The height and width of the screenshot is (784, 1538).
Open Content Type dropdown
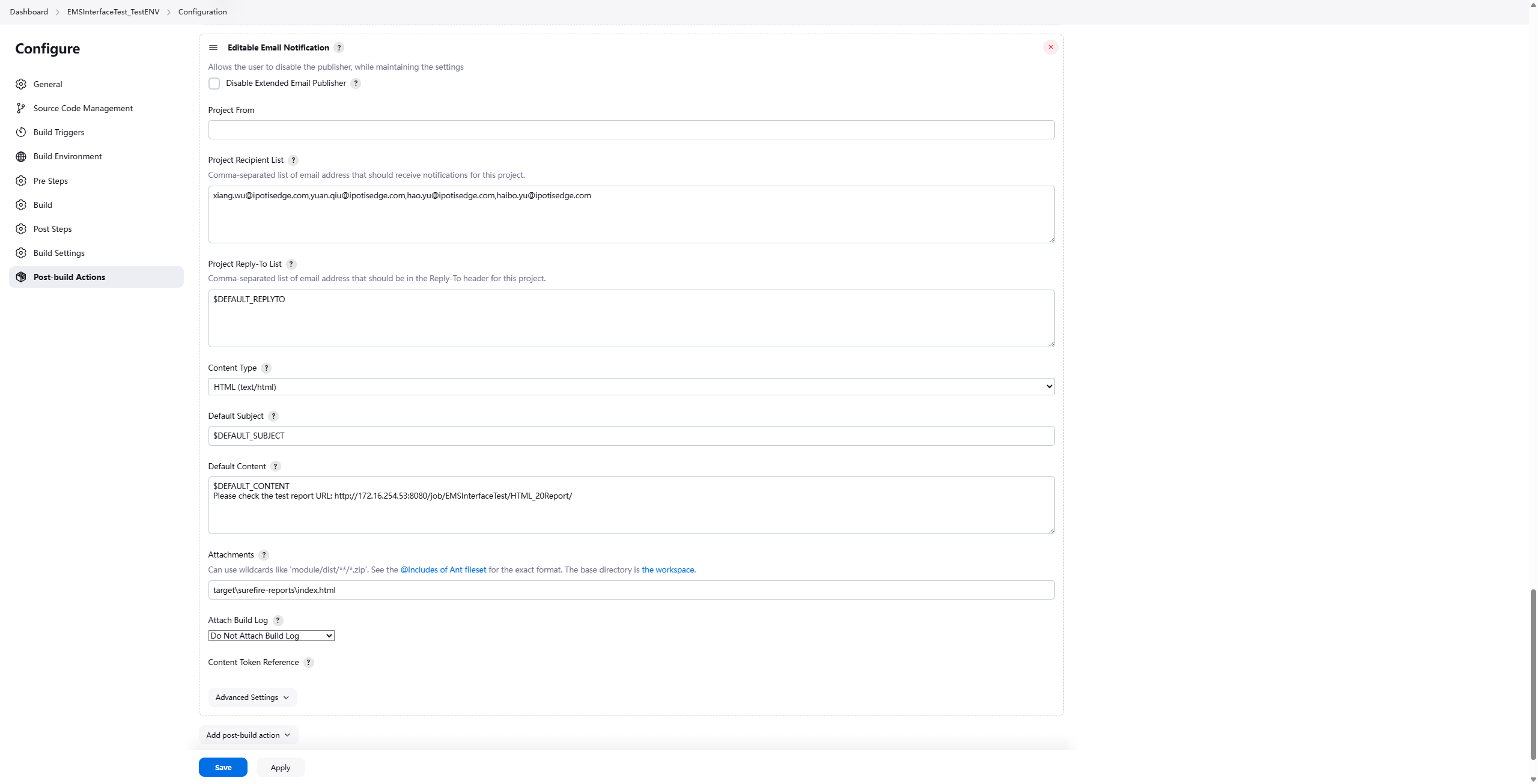click(631, 387)
